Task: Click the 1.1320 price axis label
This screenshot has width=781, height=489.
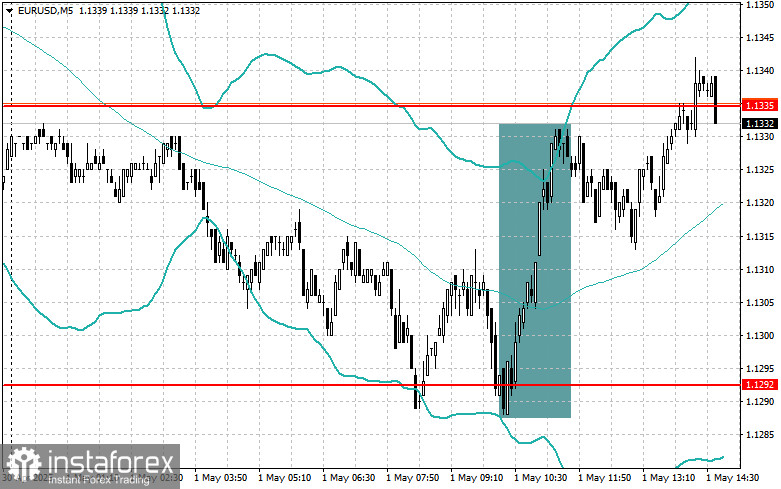Action: [760, 203]
